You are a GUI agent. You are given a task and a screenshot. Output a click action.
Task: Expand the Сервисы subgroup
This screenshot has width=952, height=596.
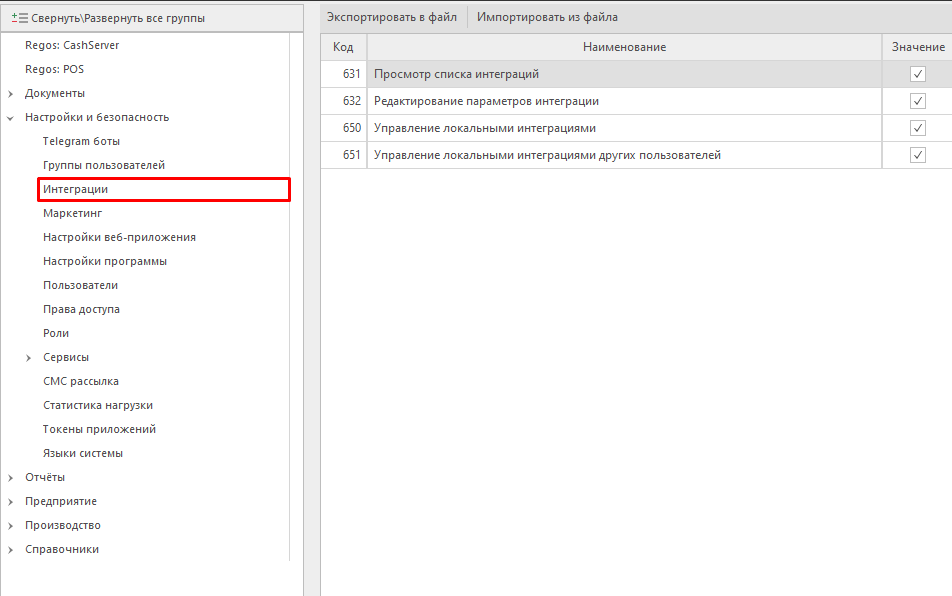[x=29, y=358]
